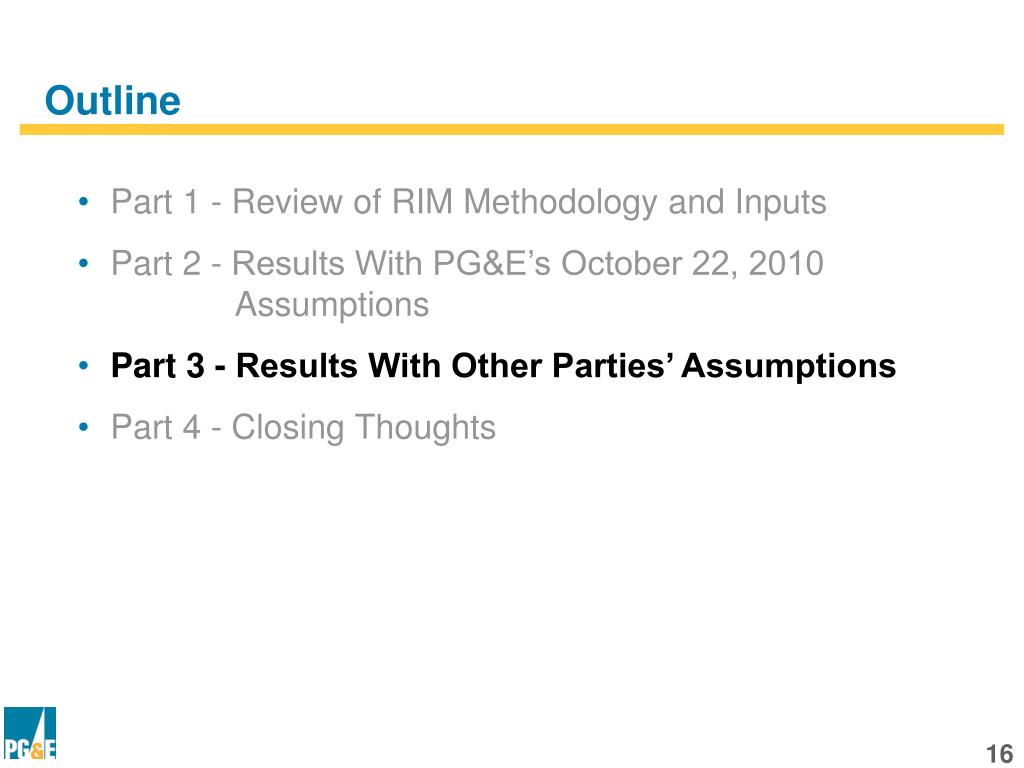This screenshot has height=768, width=1024.
Task: Click slide number 16
Action: 999,753
